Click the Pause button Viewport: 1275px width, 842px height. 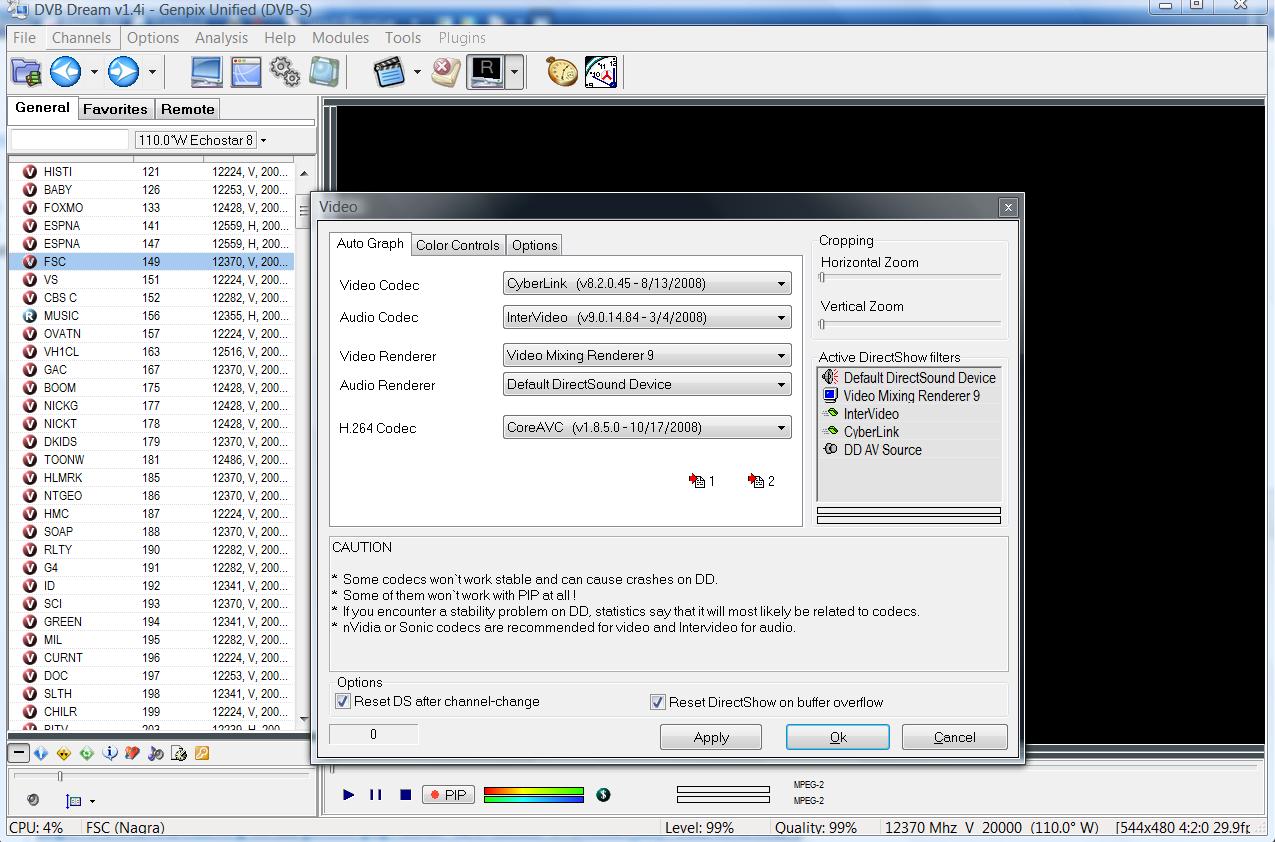pyautogui.click(x=376, y=795)
